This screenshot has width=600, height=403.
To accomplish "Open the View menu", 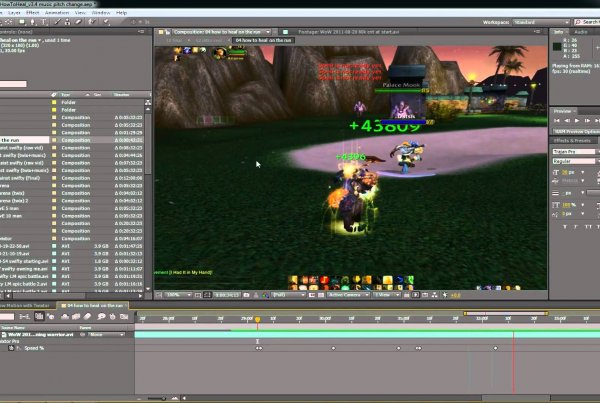I will pos(80,13).
